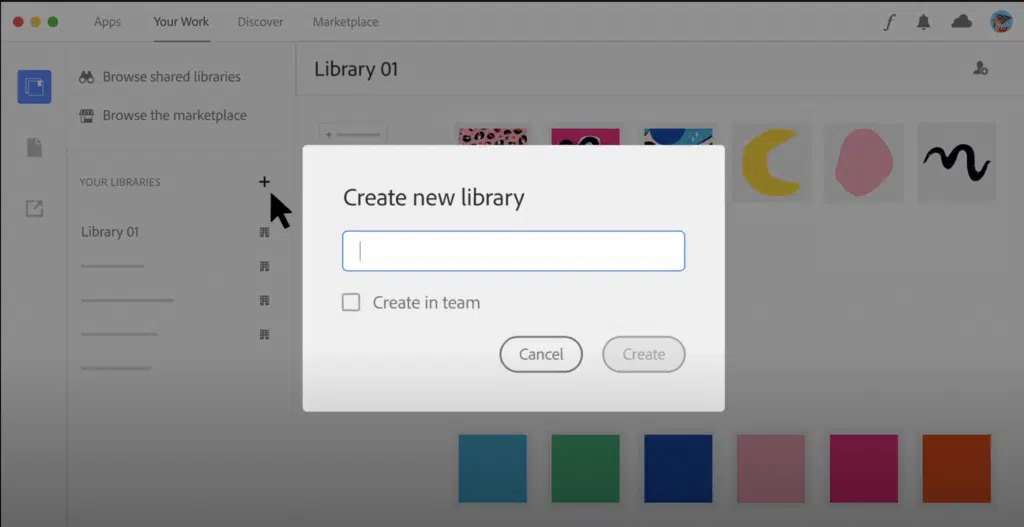Open the fonts f icon

pos(888,22)
